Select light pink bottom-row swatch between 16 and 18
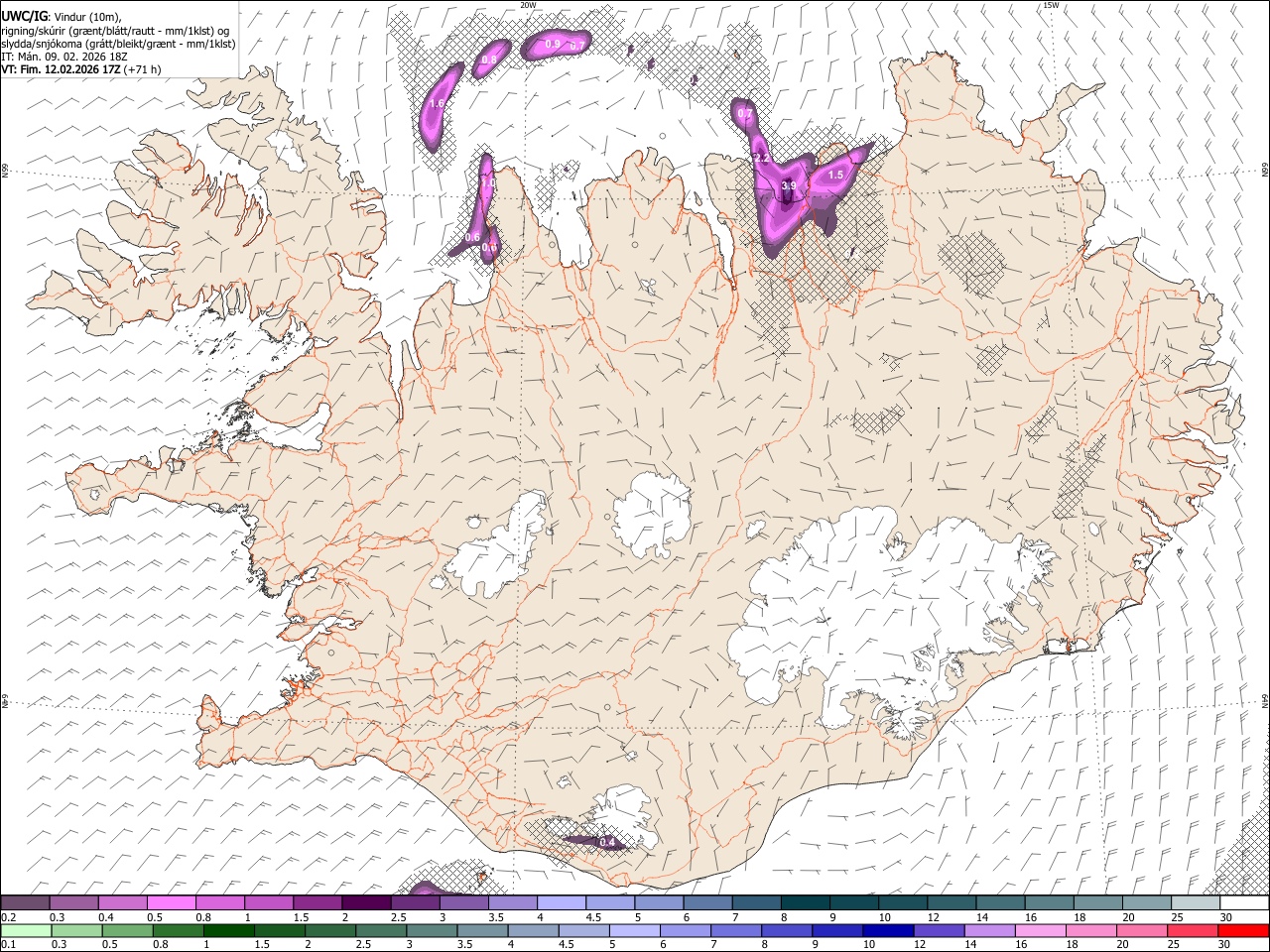The width and height of the screenshot is (1270, 952). pyautogui.click(x=1039, y=930)
